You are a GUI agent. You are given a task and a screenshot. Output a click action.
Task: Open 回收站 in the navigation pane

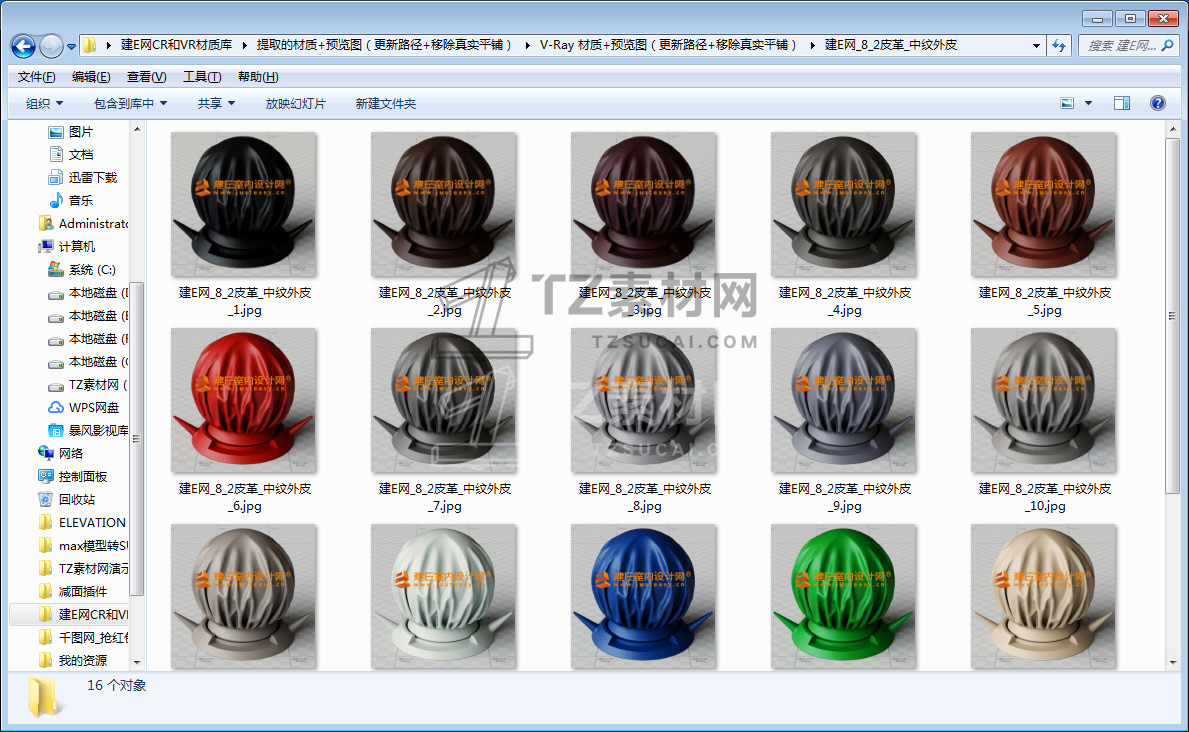click(x=67, y=499)
